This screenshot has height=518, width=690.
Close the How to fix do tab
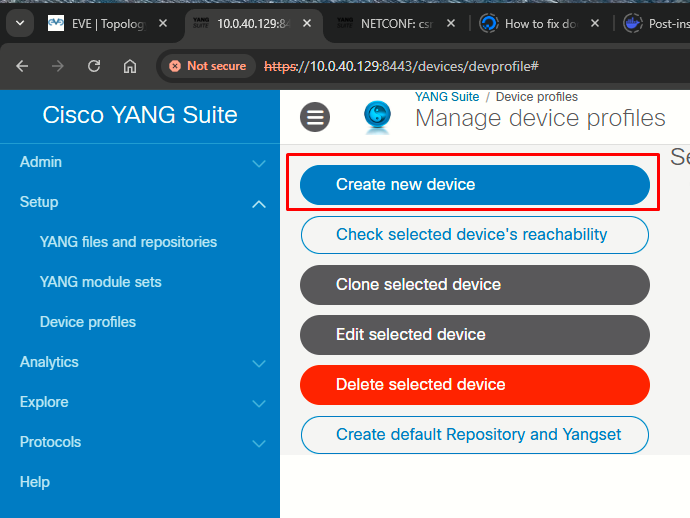(595, 23)
